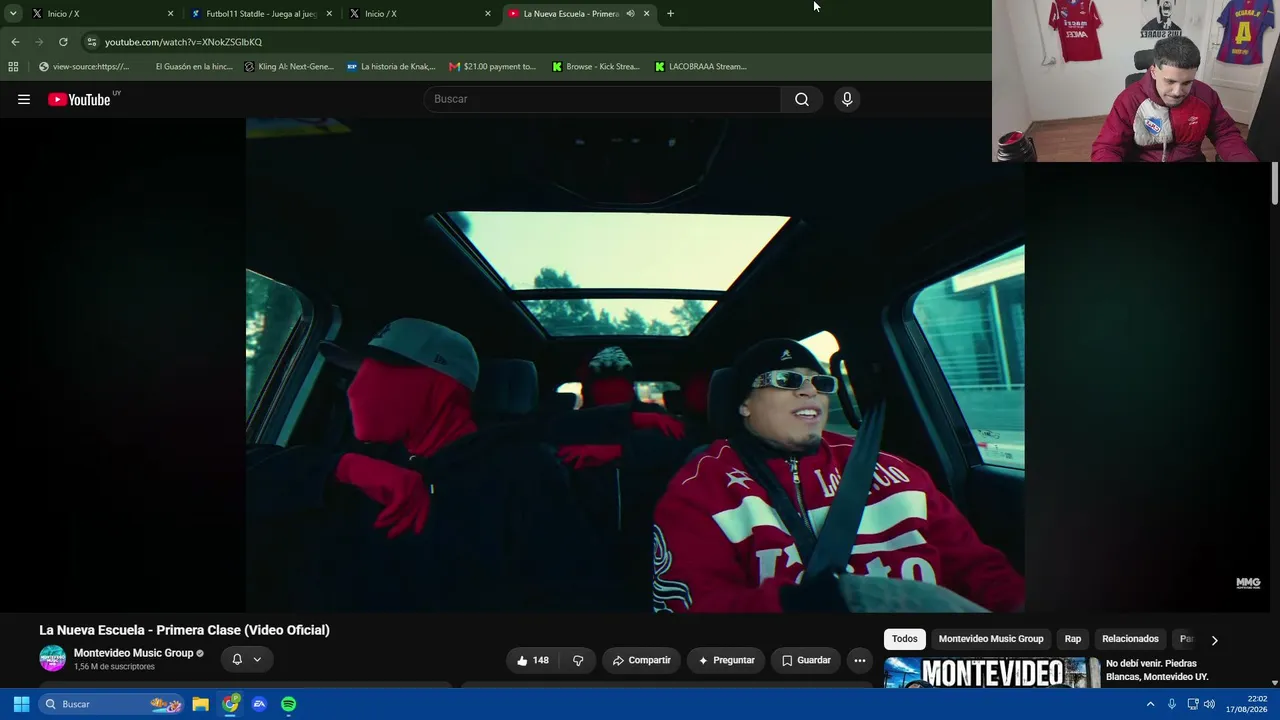Select the Todos filter chip
The height and width of the screenshot is (720, 1280).
(x=905, y=639)
